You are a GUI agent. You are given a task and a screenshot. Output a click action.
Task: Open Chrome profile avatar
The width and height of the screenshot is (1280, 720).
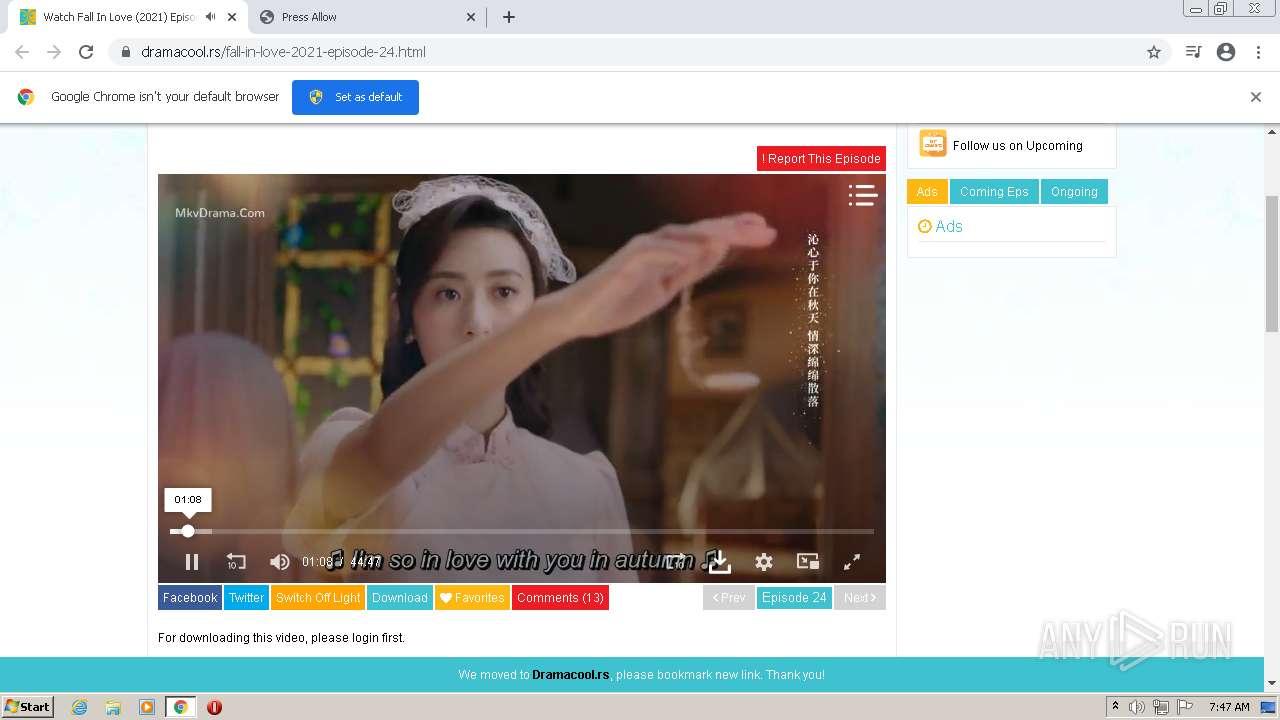(1226, 52)
